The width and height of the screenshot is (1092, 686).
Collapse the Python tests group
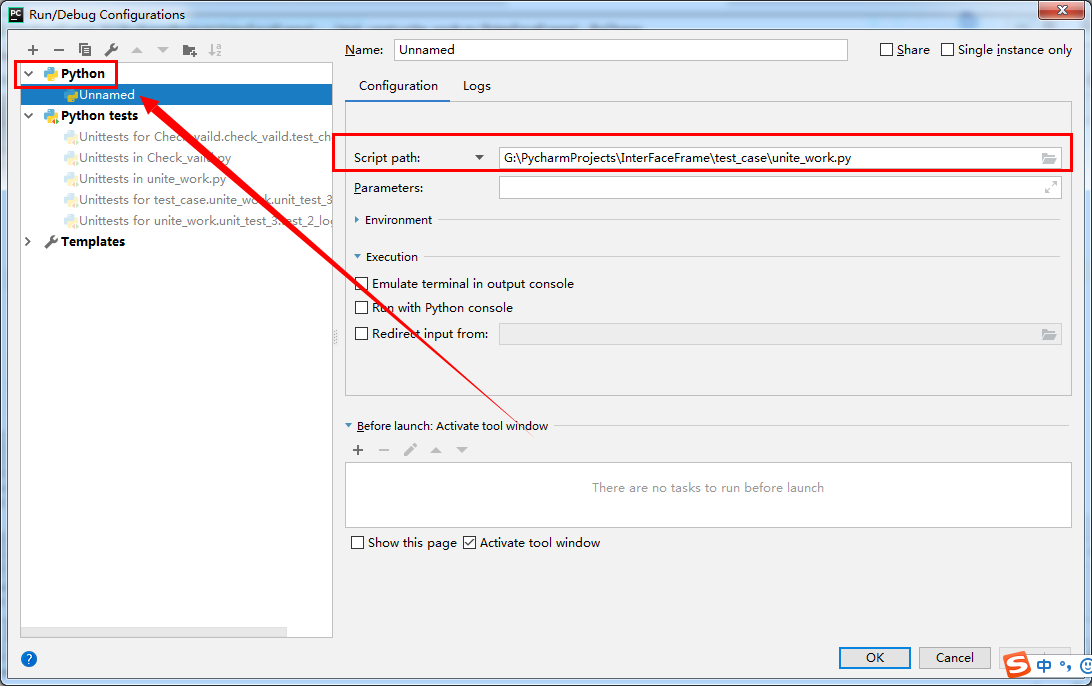pyautogui.click(x=28, y=115)
